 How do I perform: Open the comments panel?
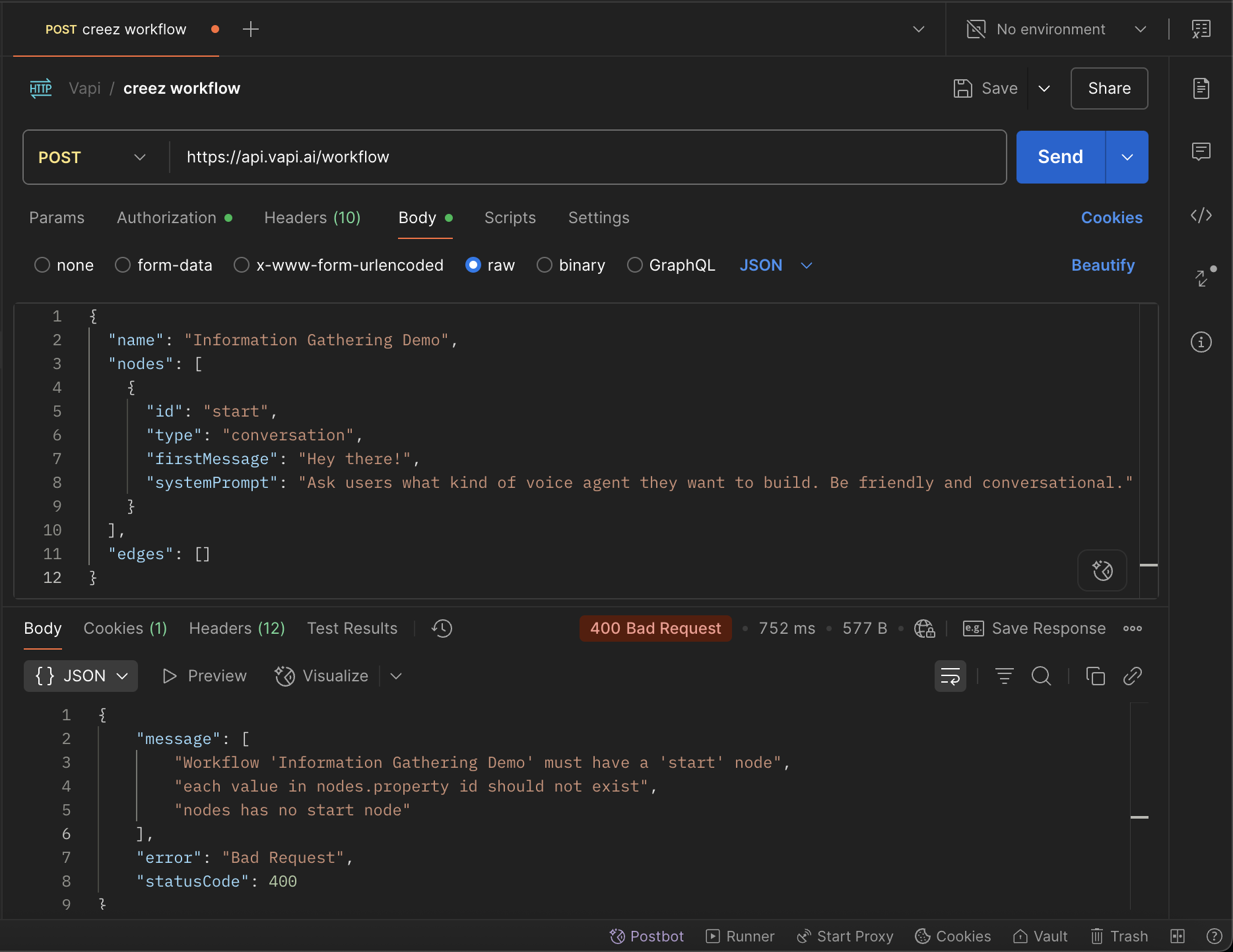tap(1201, 151)
